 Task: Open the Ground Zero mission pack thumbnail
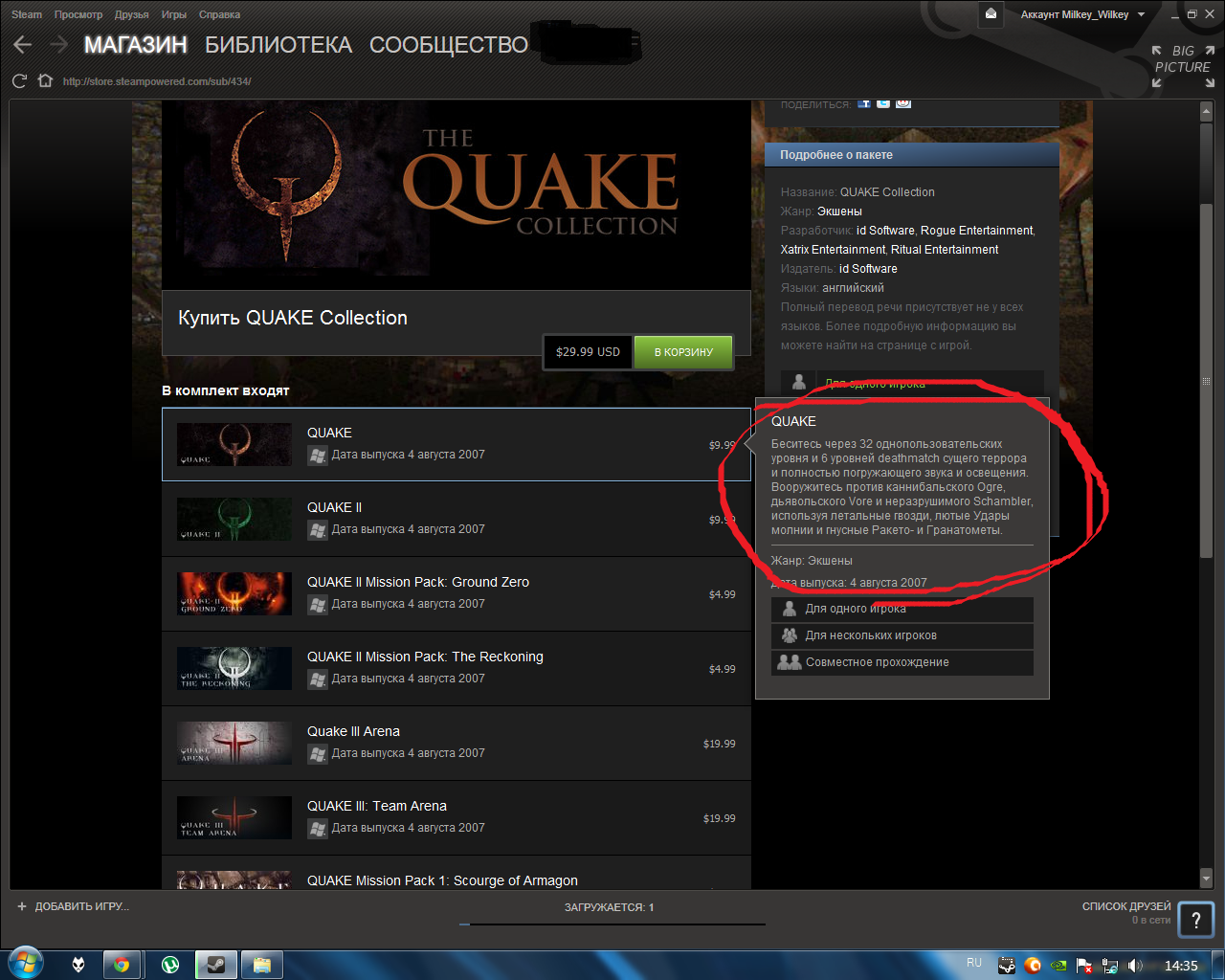tap(234, 594)
